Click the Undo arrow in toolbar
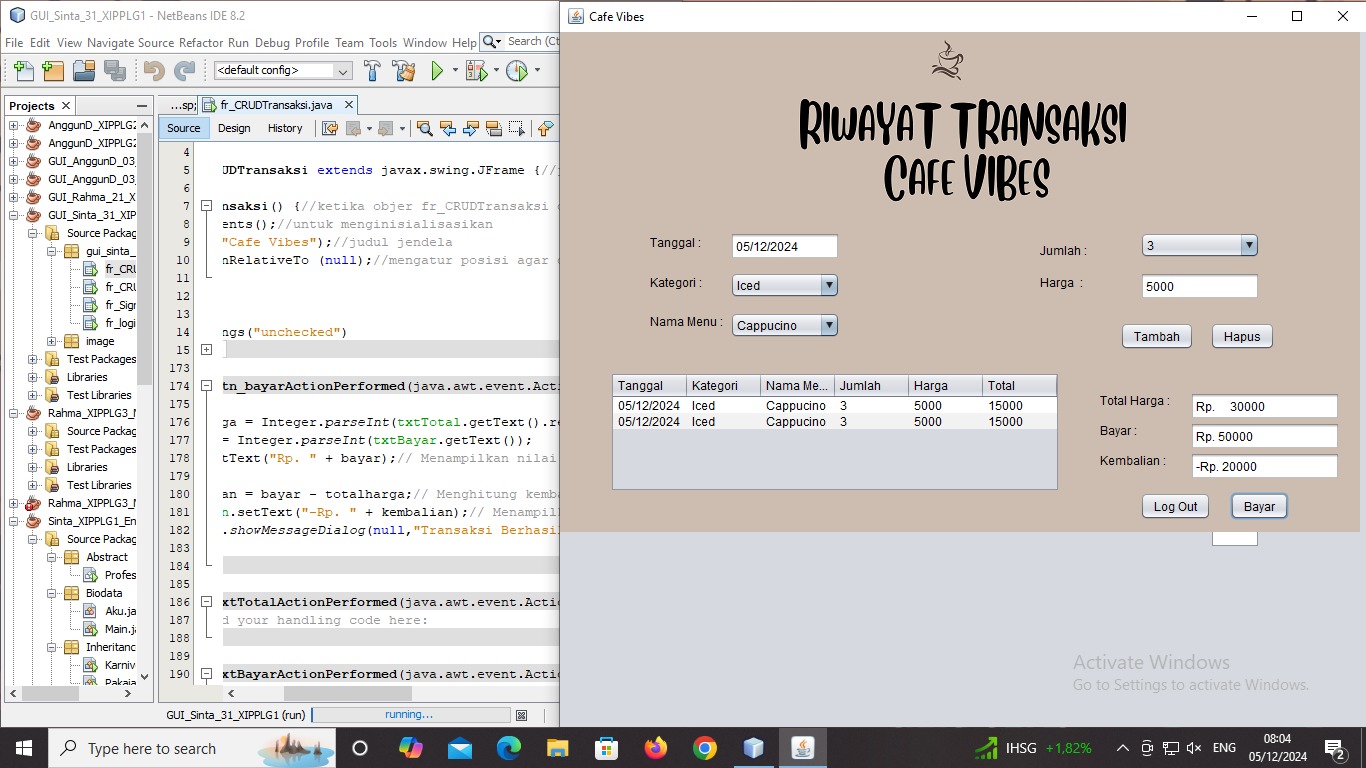This screenshot has height=768, width=1366. tap(154, 71)
